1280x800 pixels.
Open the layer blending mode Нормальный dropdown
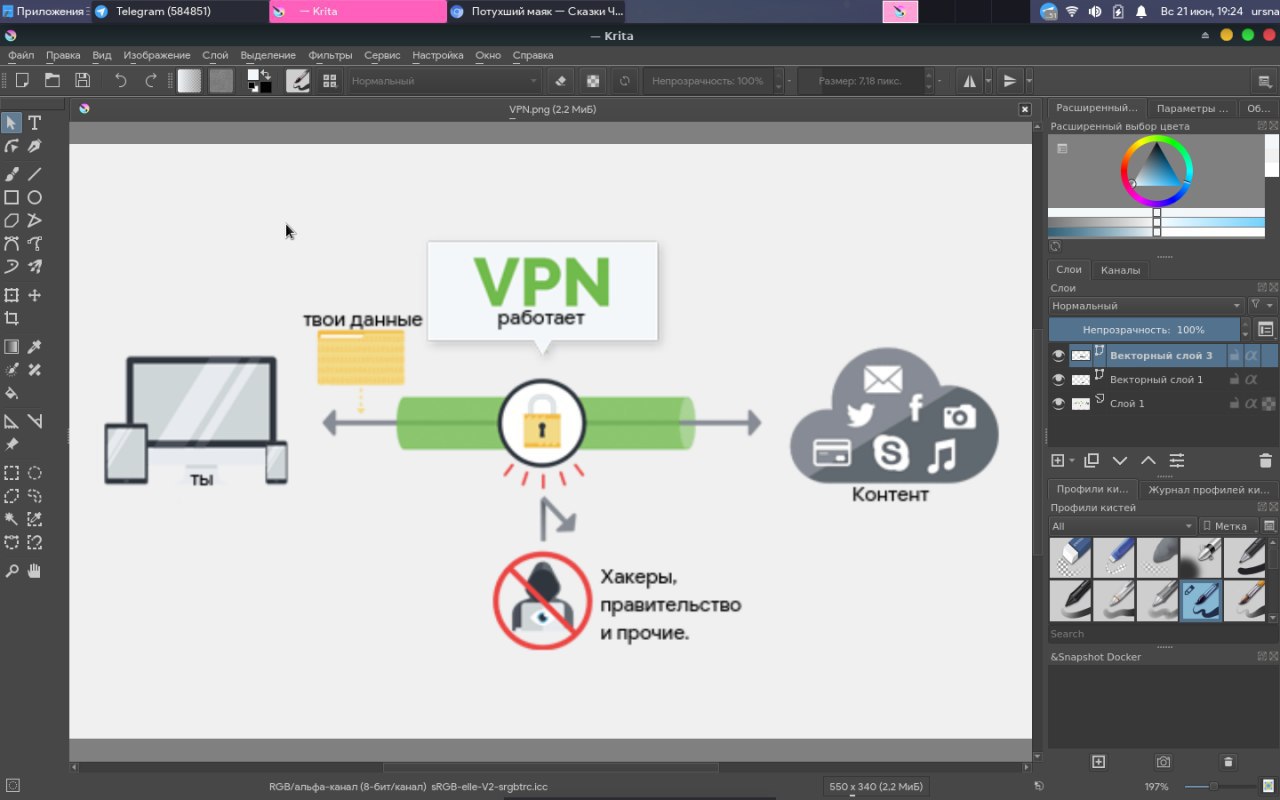click(x=1146, y=305)
